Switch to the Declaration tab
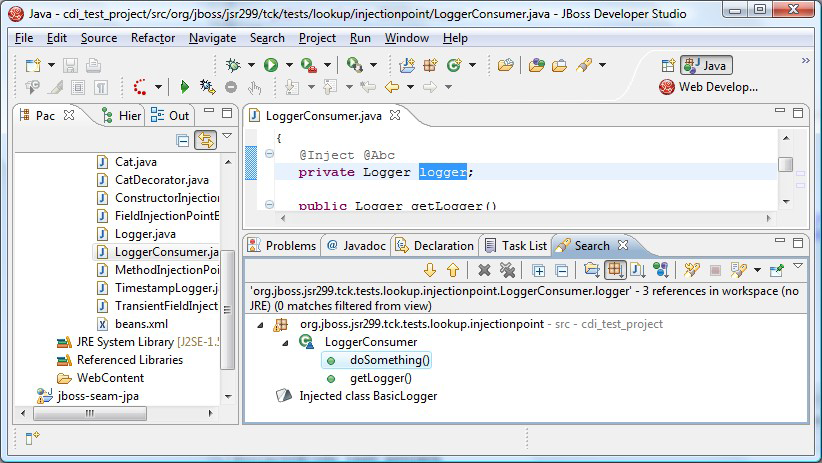This screenshot has height=463, width=822. (x=435, y=245)
